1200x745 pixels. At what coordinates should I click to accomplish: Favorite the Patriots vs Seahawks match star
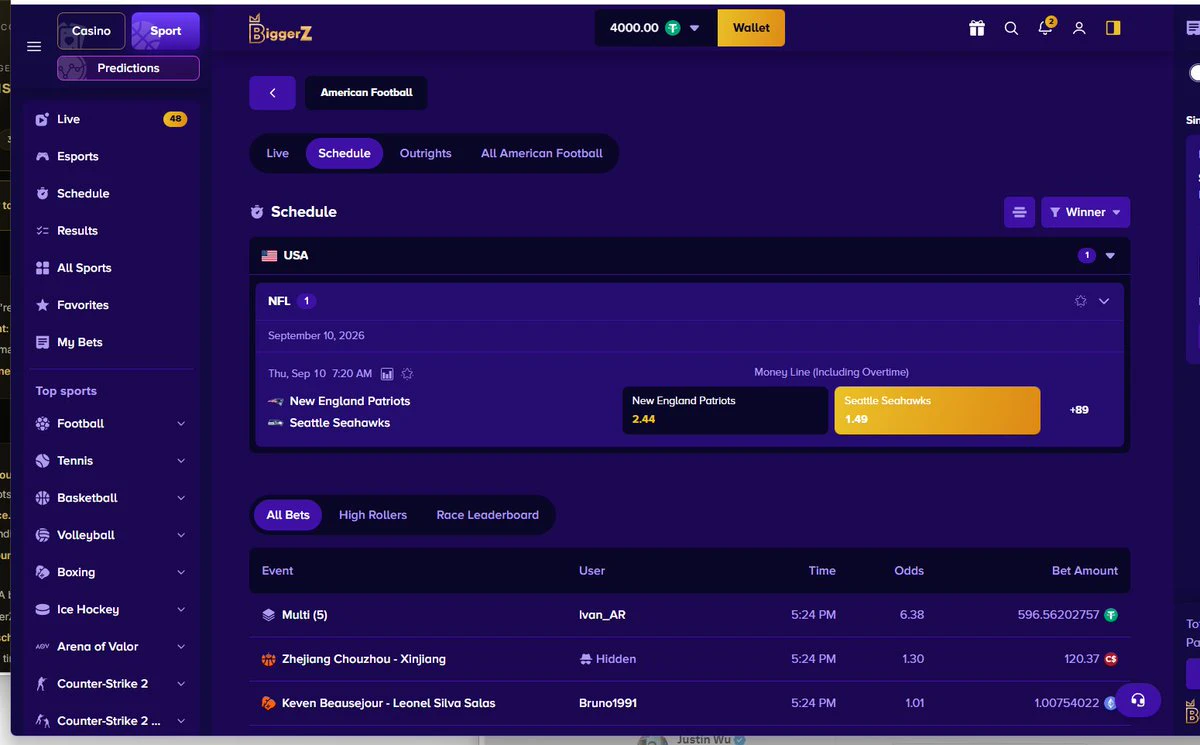click(x=407, y=373)
